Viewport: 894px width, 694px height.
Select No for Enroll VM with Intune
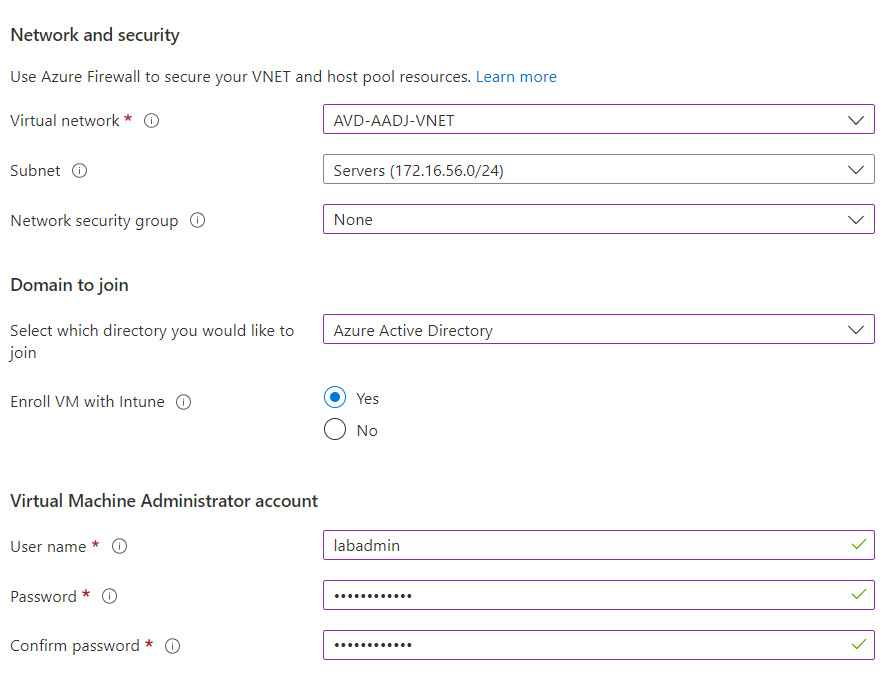[x=335, y=430]
